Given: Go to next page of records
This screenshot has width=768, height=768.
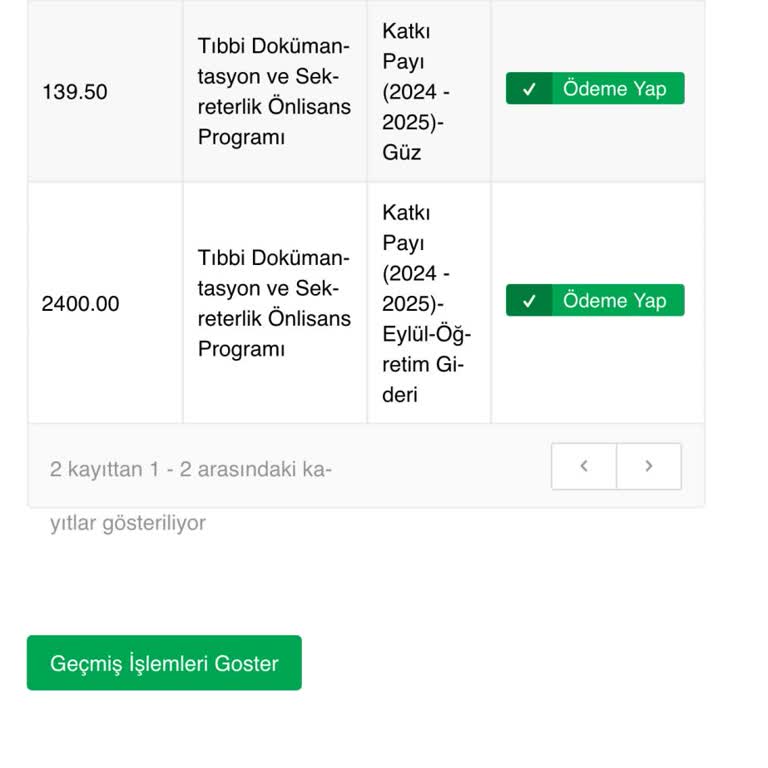Looking at the screenshot, I should point(649,466).
